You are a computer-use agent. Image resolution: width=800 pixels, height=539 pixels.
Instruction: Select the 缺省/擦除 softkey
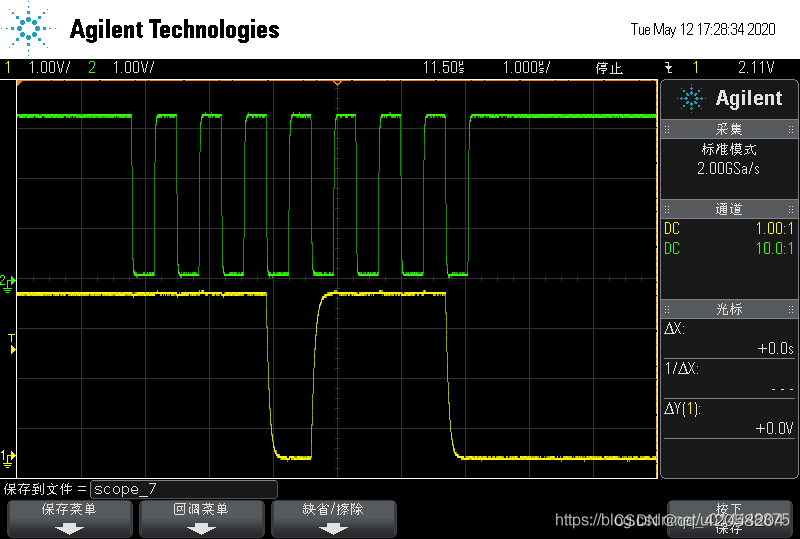334,519
